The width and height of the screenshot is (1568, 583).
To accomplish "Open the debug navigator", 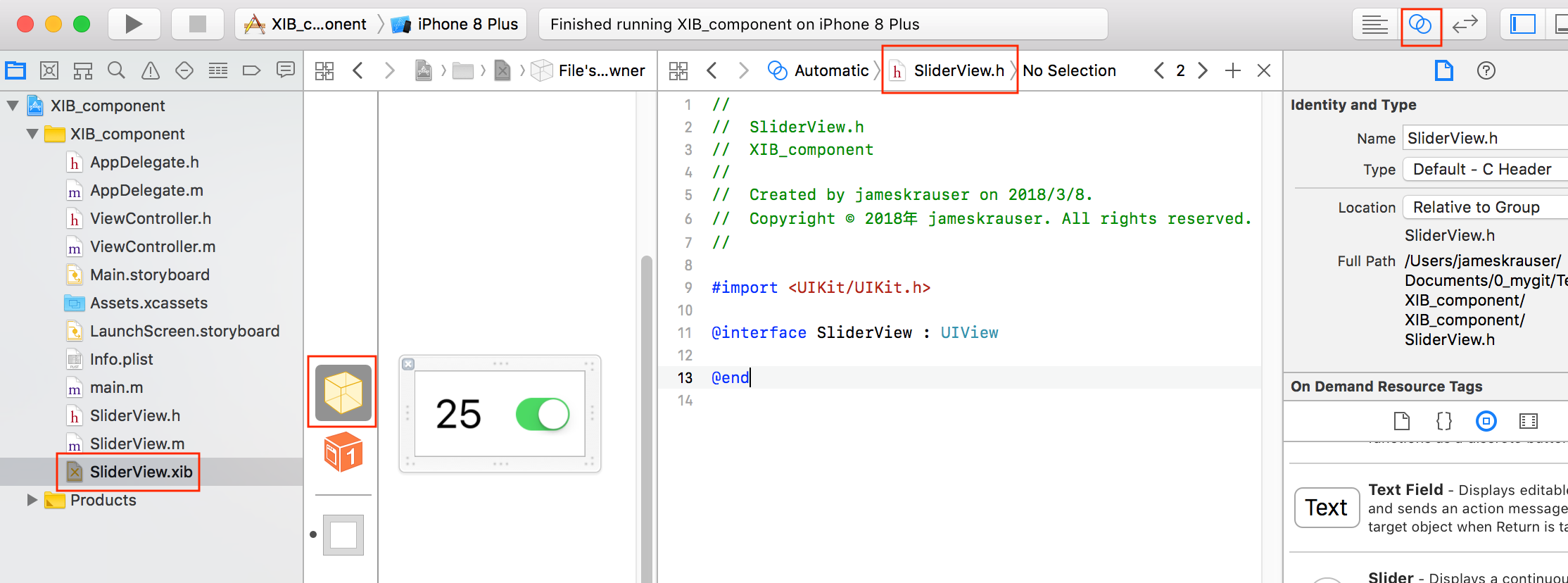I will pos(218,70).
